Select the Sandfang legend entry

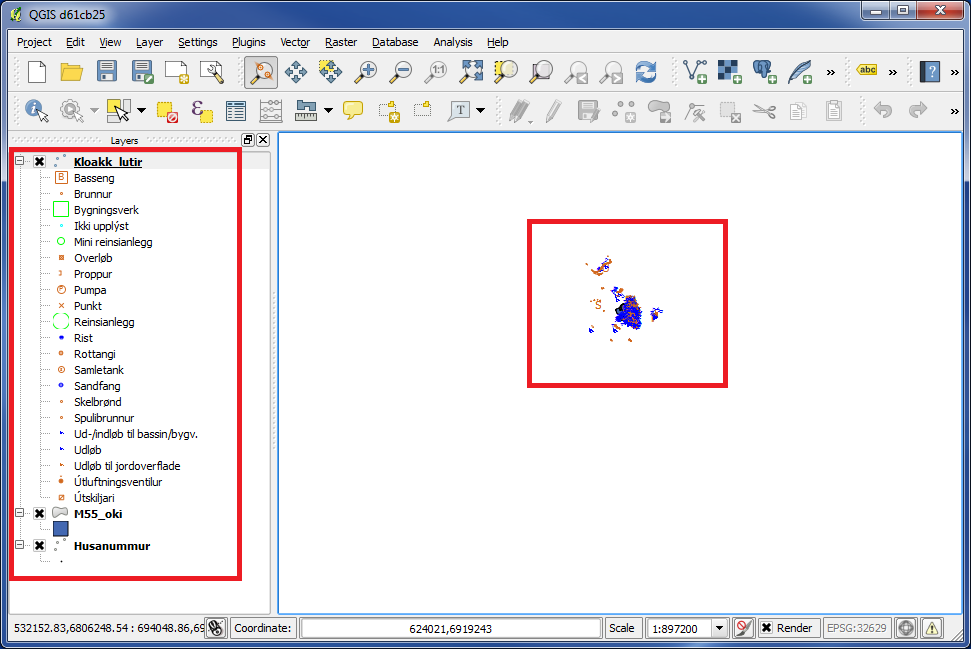pyautogui.click(x=97, y=386)
